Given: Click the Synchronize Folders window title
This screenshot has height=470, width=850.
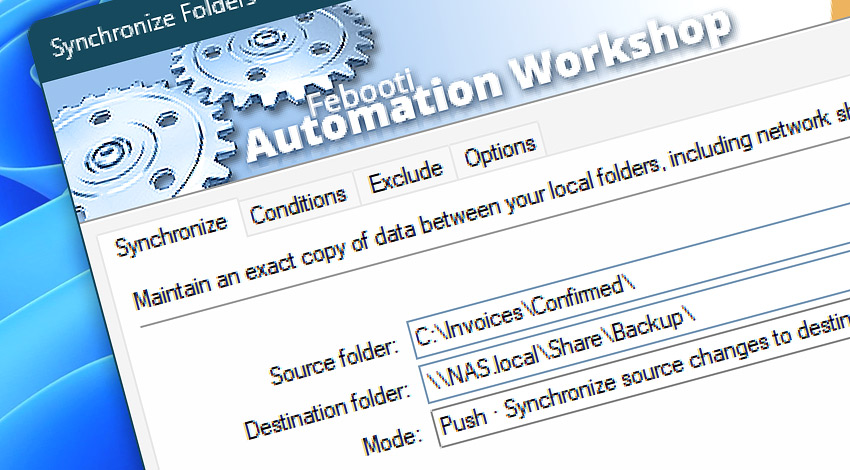Looking at the screenshot, I should pos(154,26).
